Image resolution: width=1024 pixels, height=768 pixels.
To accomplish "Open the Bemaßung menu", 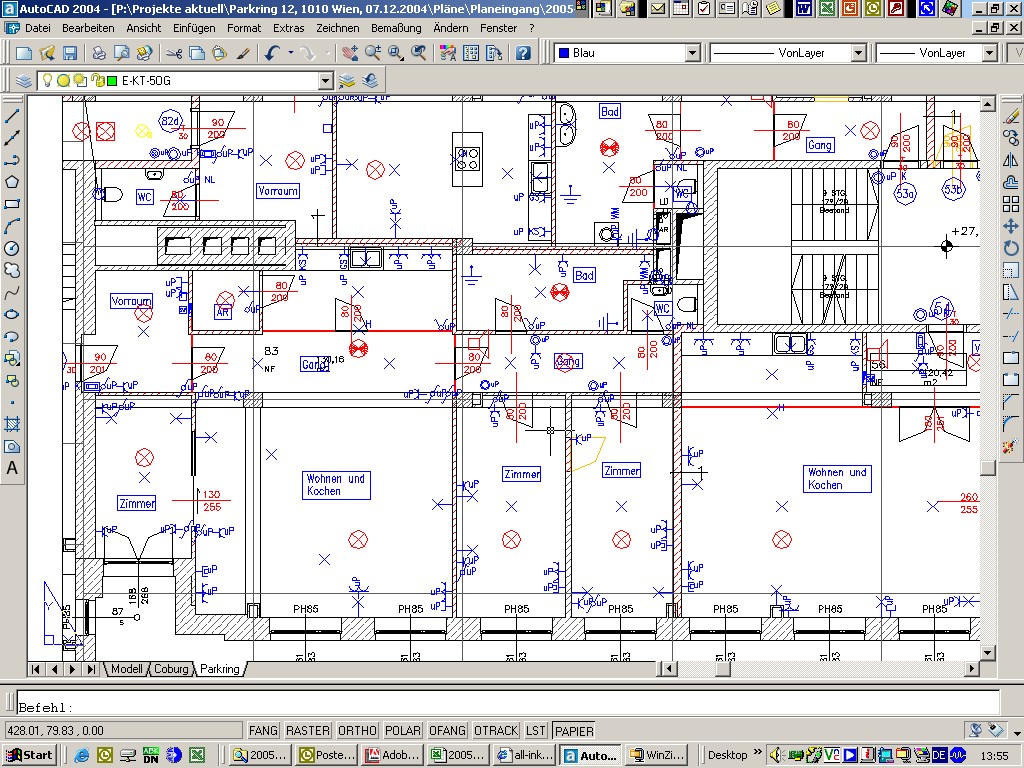I will (396, 28).
